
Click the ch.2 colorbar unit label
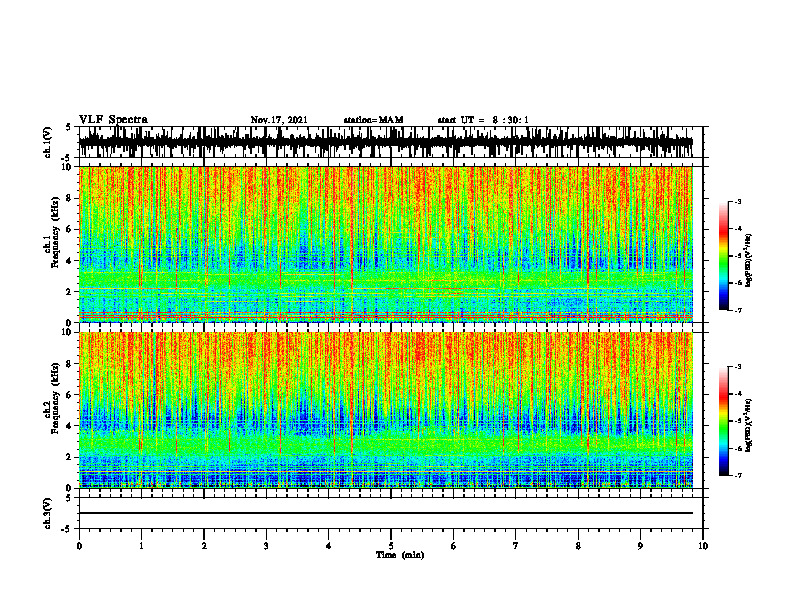(748, 425)
